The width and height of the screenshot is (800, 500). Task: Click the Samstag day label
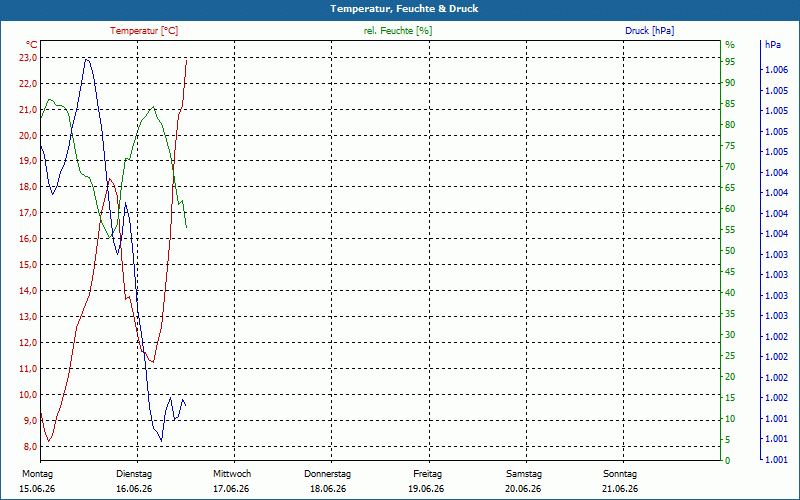[x=523, y=474]
